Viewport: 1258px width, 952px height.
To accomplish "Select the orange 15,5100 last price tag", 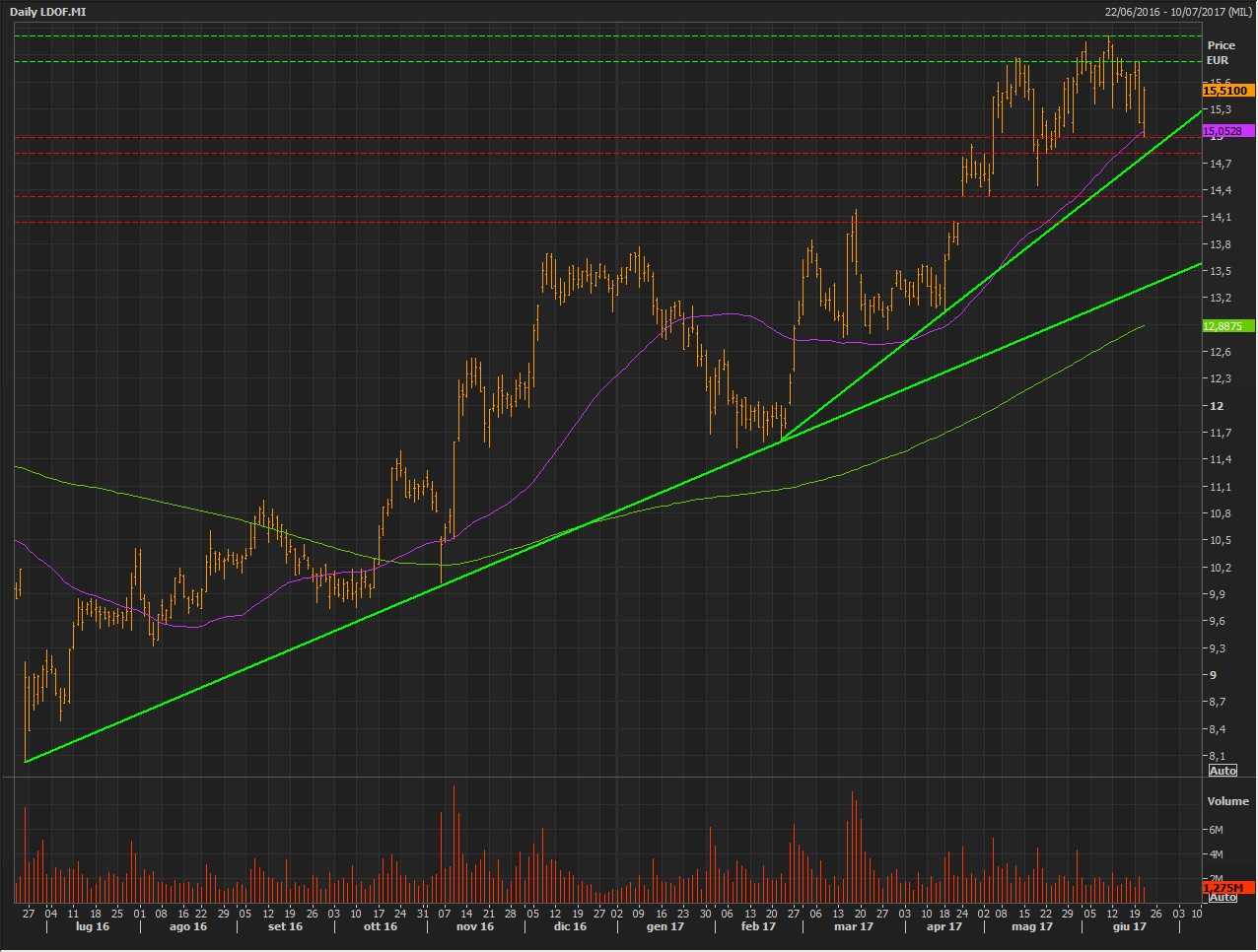I will tap(1228, 91).
